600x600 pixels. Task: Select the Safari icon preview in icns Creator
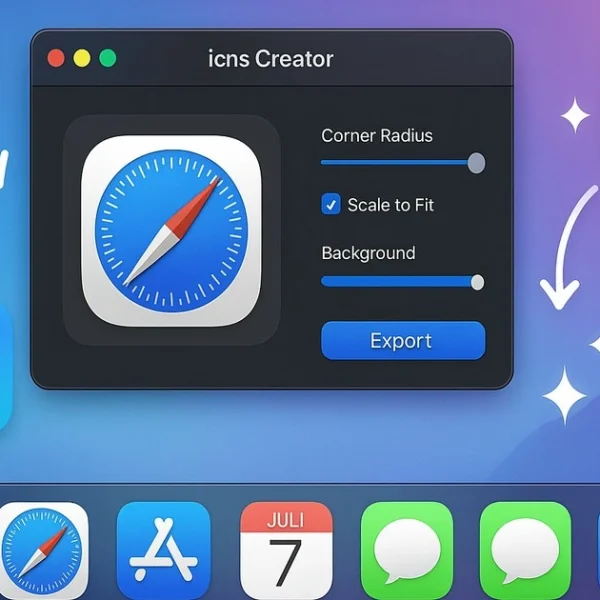[x=171, y=231]
